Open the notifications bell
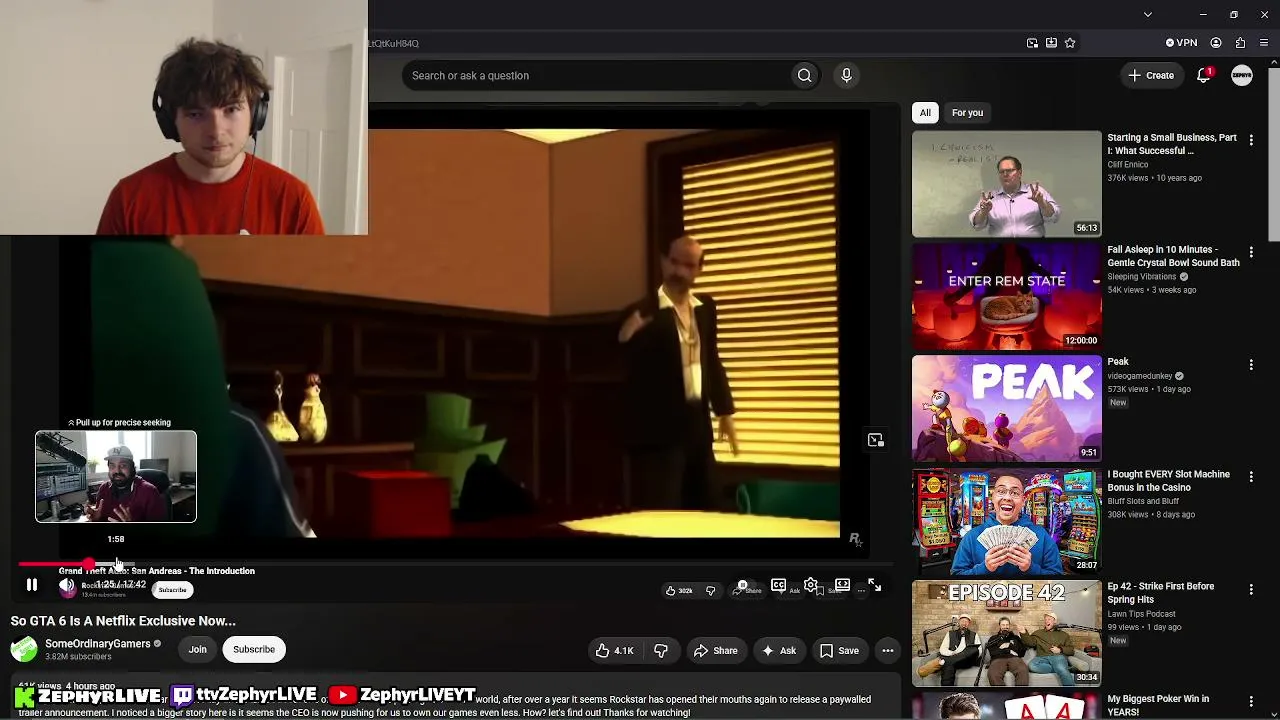1280x720 pixels. [1204, 75]
